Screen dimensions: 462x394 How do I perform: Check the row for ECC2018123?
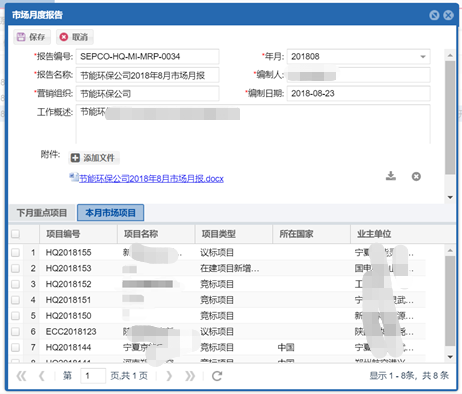point(15,332)
